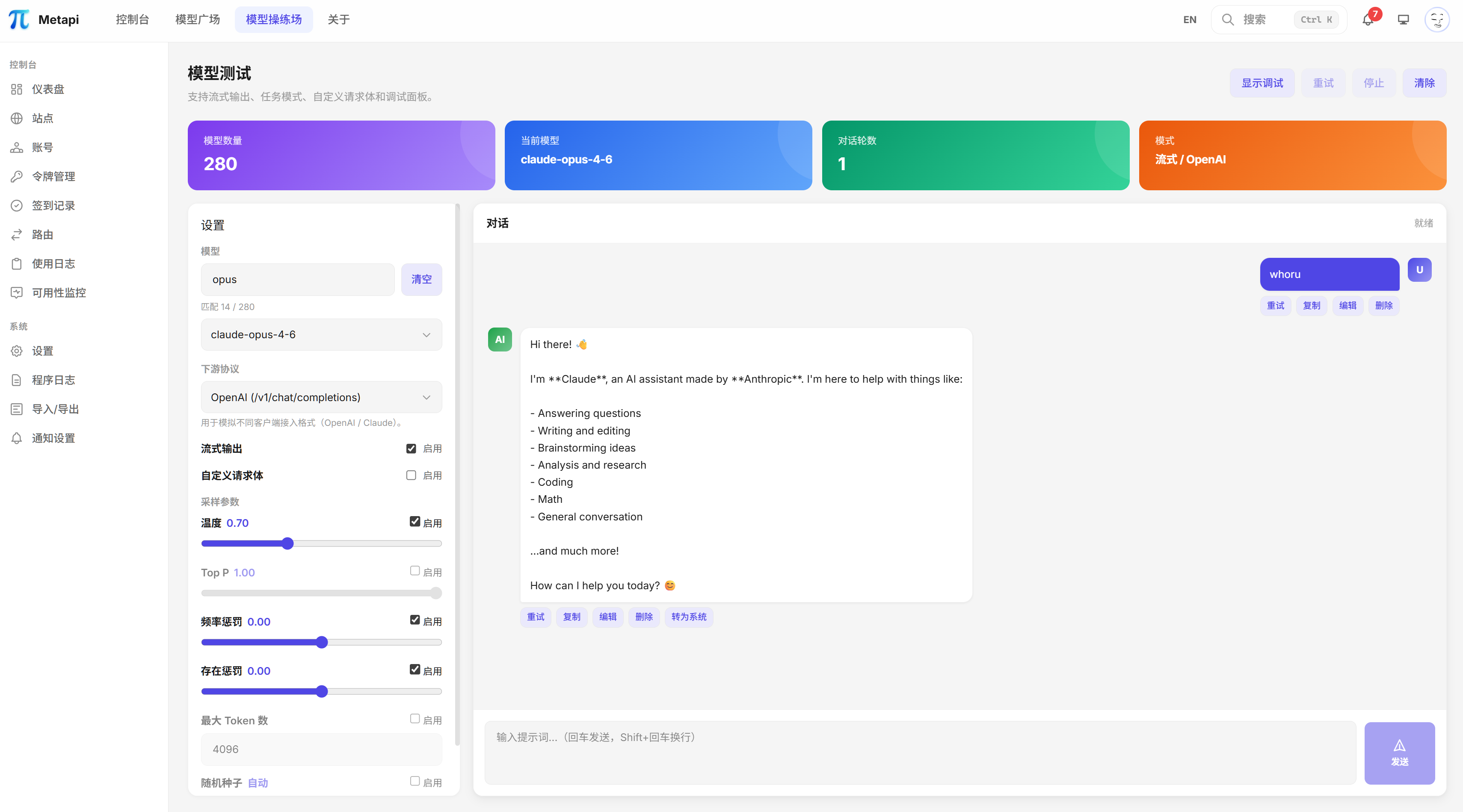This screenshot has height=812, width=1463.
Task: Open the 下游协议 OpenAI protocol dropdown
Action: point(321,398)
